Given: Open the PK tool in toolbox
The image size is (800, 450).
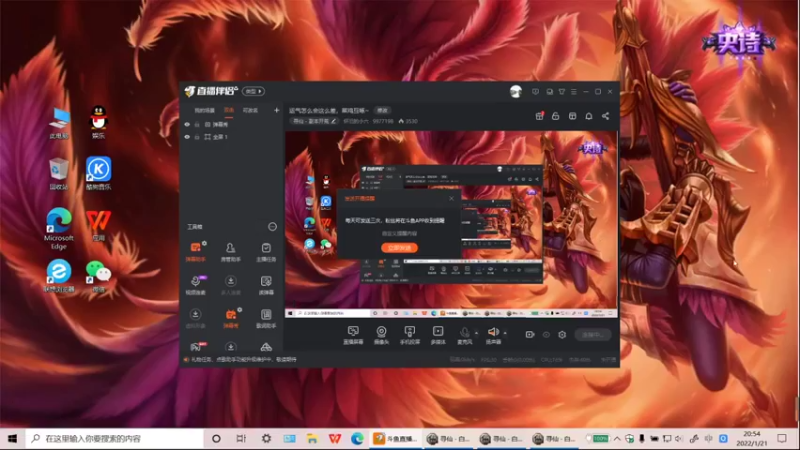Looking at the screenshot, I should (x=196, y=347).
